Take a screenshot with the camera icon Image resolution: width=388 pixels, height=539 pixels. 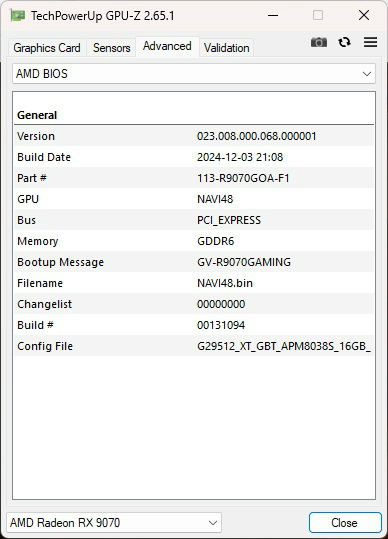[x=319, y=42]
